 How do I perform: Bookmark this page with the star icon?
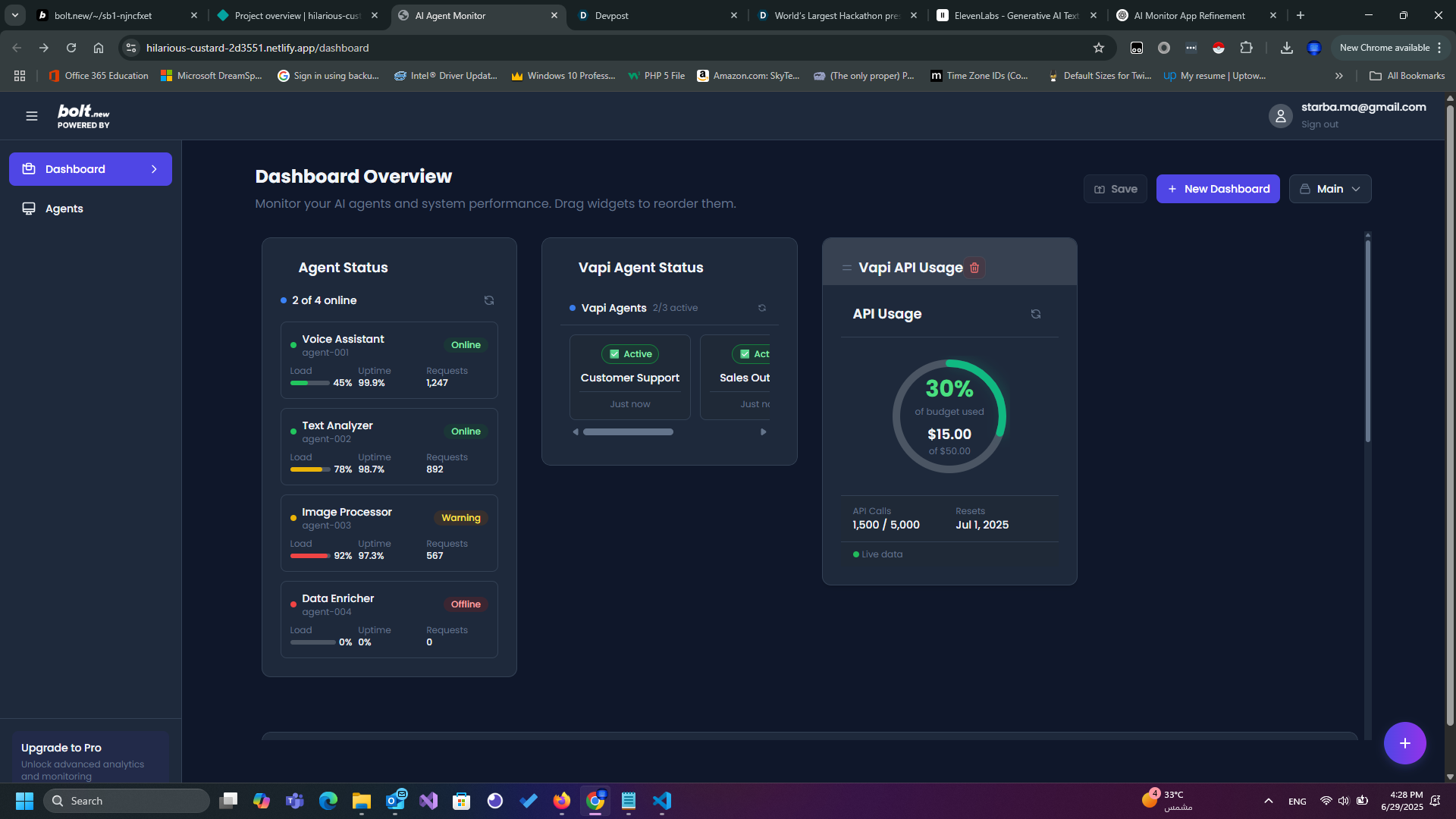tap(1098, 48)
